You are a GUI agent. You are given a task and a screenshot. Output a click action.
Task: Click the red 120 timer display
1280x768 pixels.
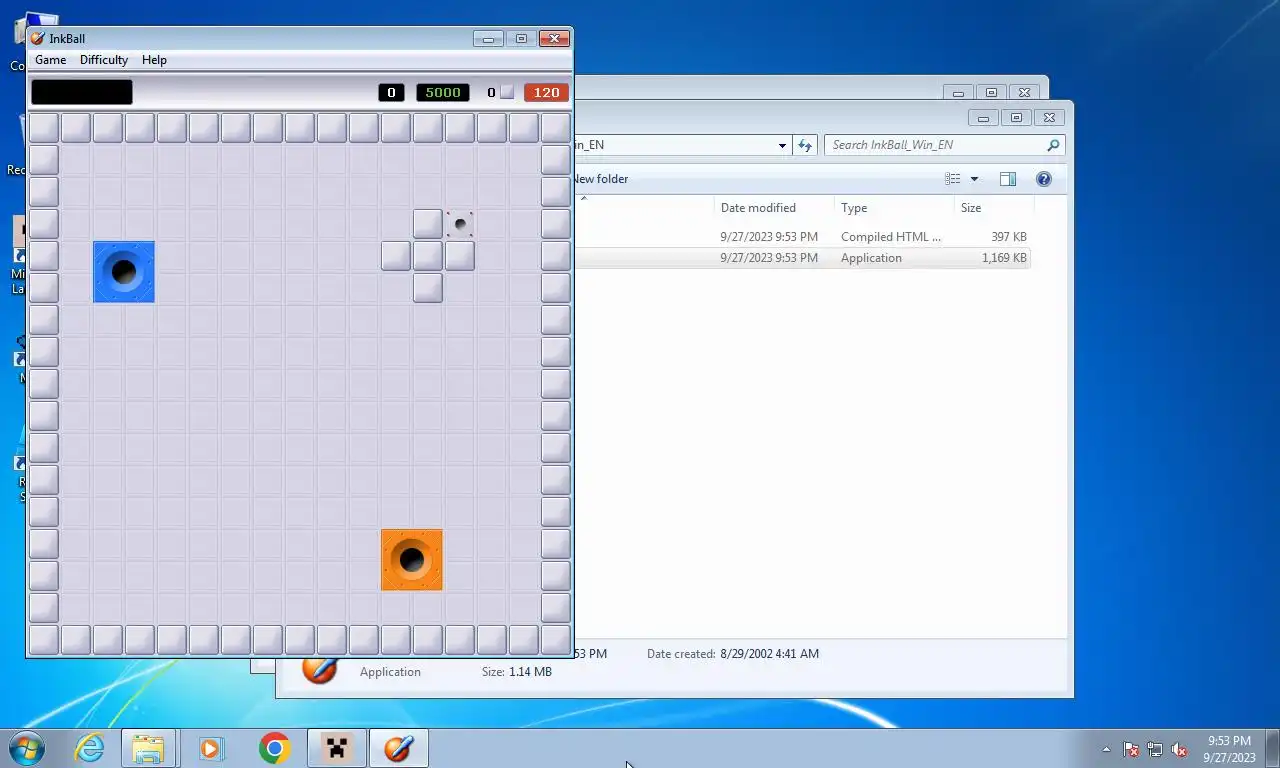[546, 92]
